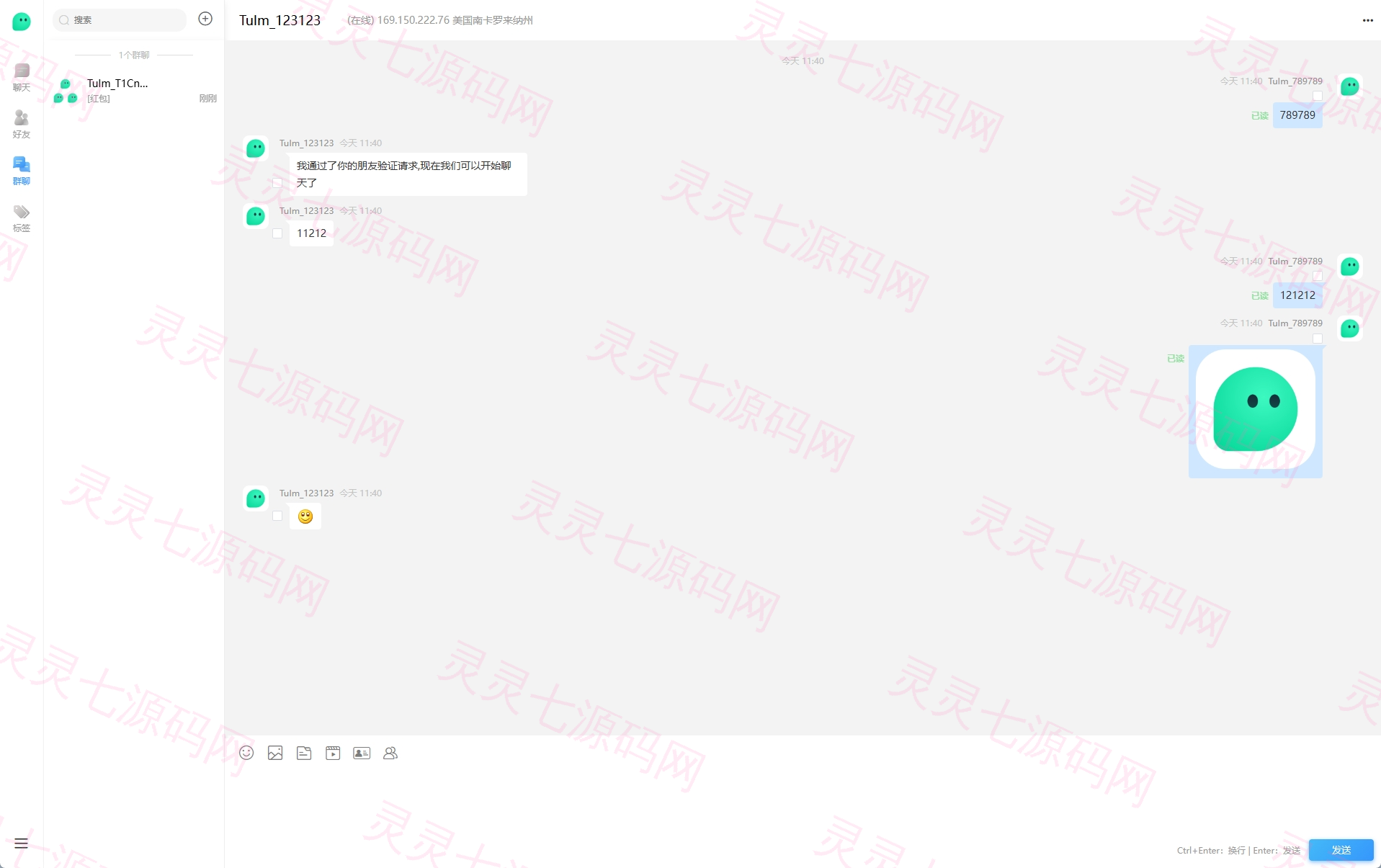
Task: Switch to the 群聊 group chat tab
Action: point(22,171)
